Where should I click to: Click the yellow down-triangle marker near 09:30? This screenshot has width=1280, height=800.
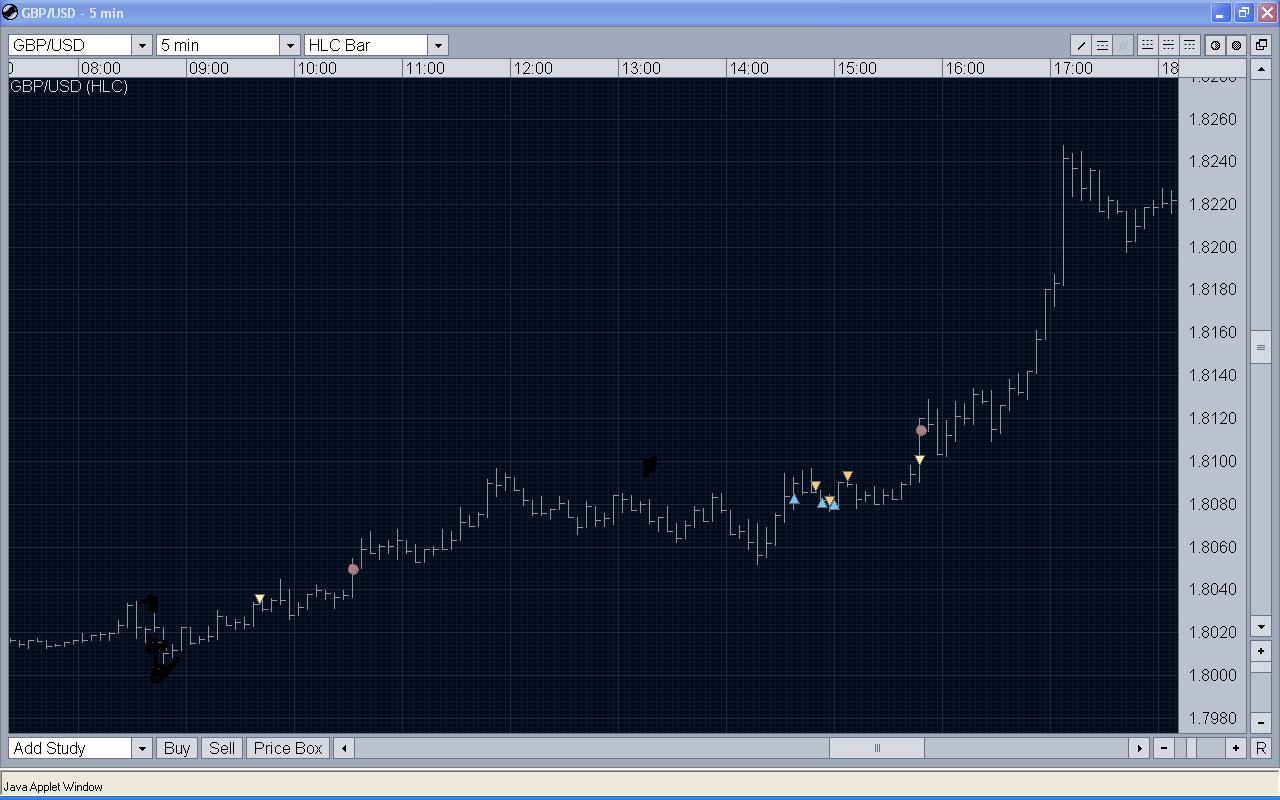tap(260, 599)
